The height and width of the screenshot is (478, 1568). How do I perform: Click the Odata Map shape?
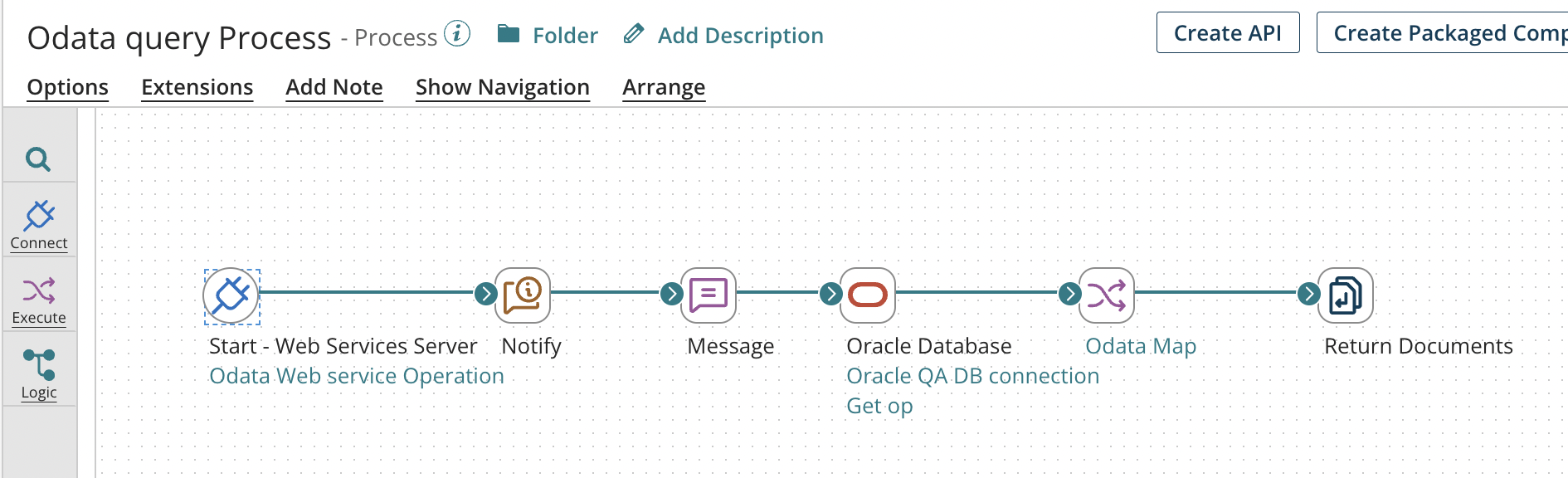click(x=1106, y=295)
